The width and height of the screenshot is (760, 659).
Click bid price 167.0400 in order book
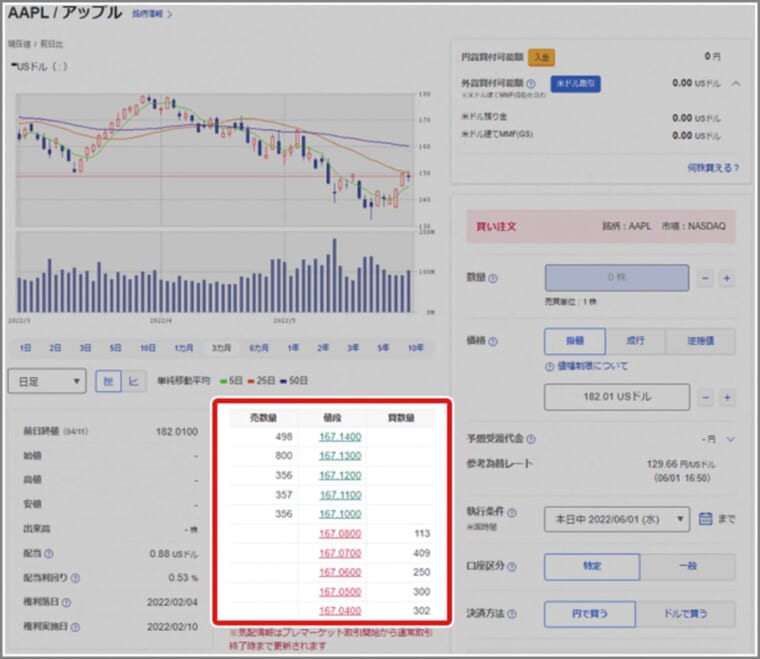[x=340, y=611]
